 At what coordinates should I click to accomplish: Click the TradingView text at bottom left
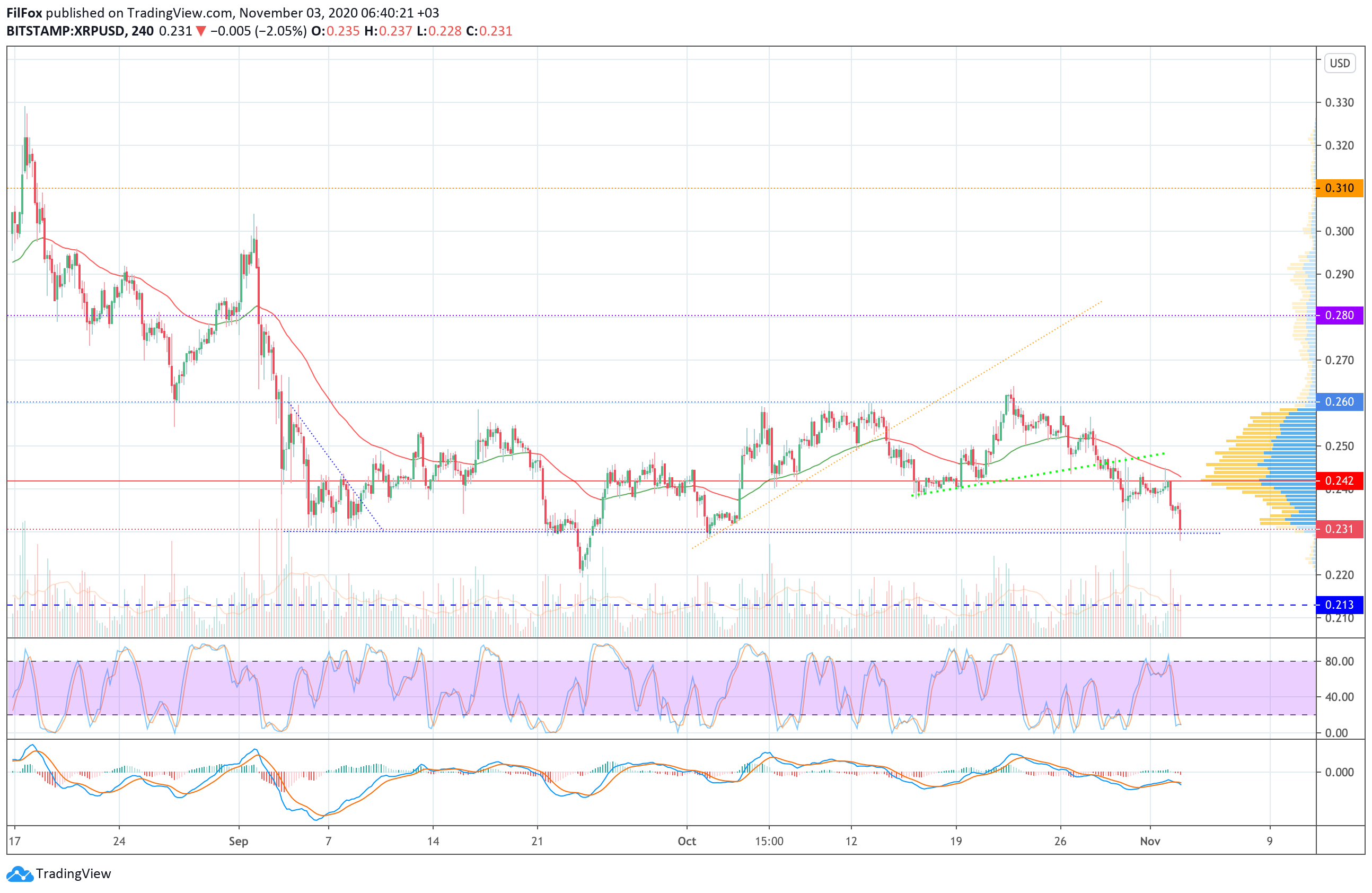(x=73, y=874)
